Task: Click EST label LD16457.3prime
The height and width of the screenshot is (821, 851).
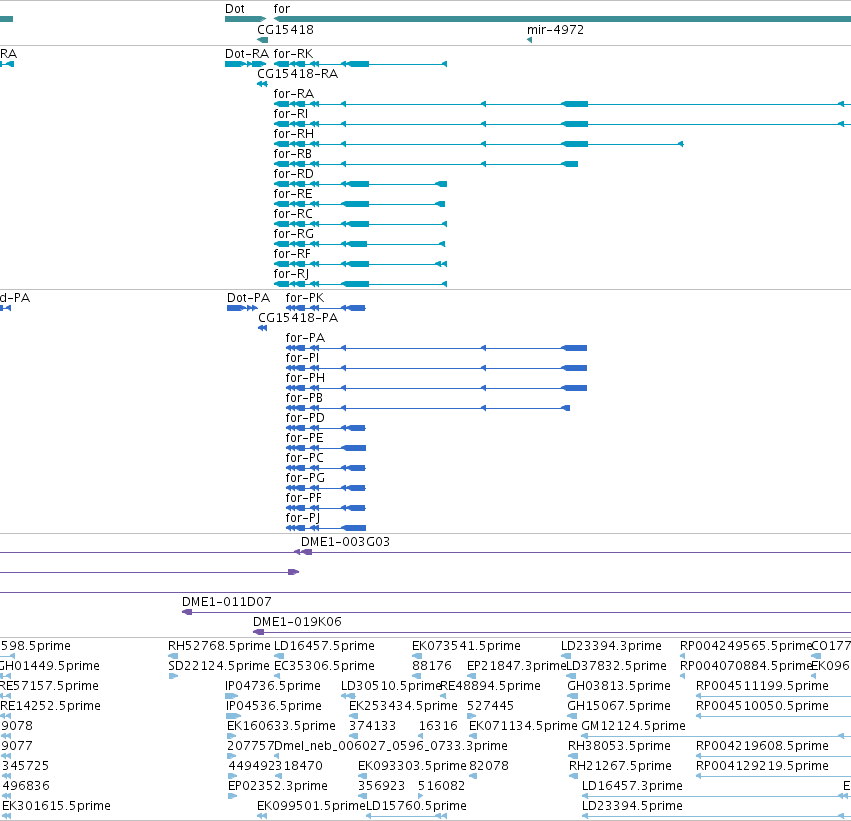Action: click(632, 786)
